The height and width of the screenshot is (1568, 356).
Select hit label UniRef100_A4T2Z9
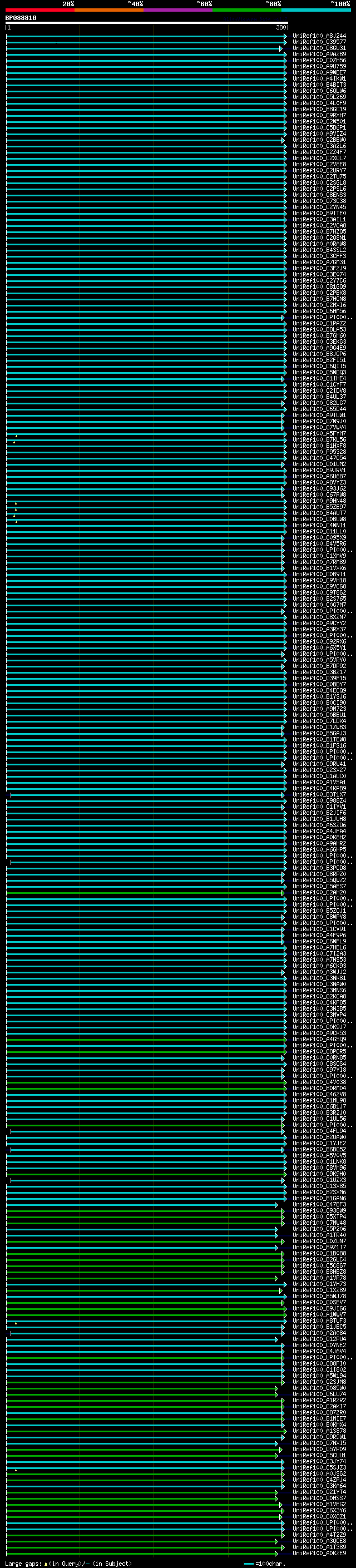319,1535
